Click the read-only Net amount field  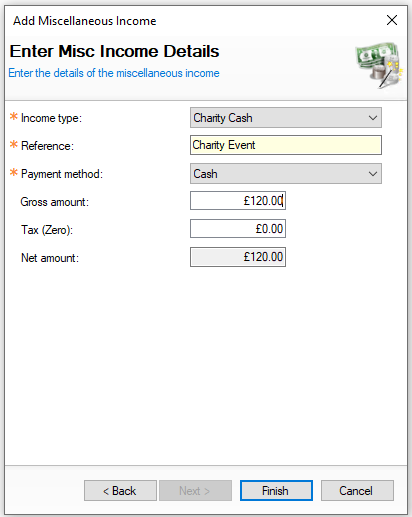[238, 257]
